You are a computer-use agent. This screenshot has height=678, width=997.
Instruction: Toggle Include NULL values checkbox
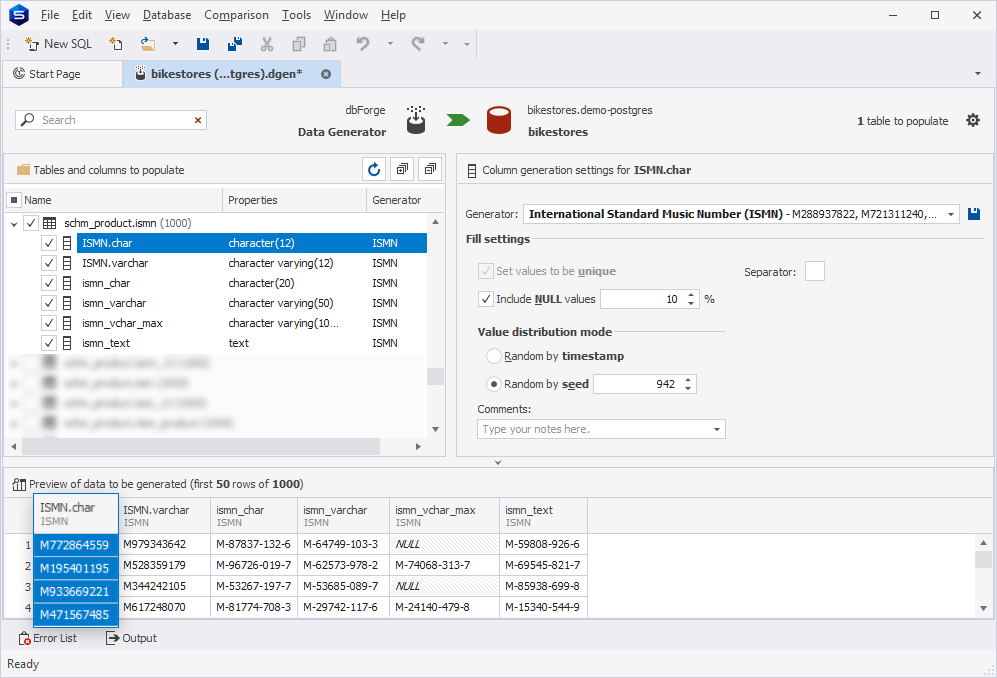[x=486, y=299]
